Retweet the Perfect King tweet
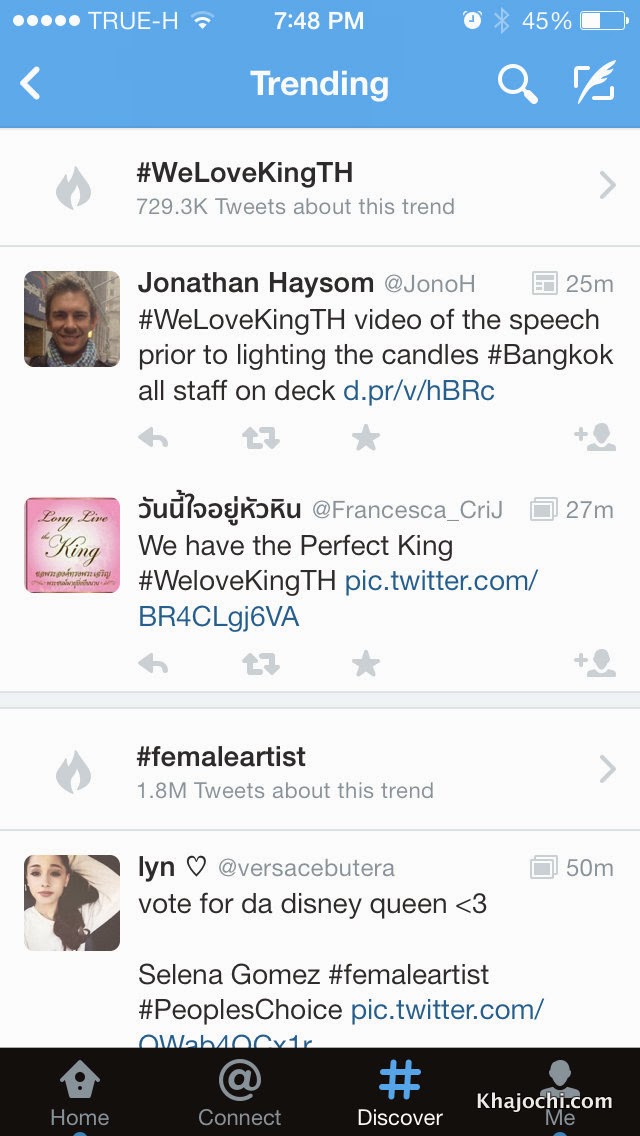640x1136 pixels. [260, 664]
